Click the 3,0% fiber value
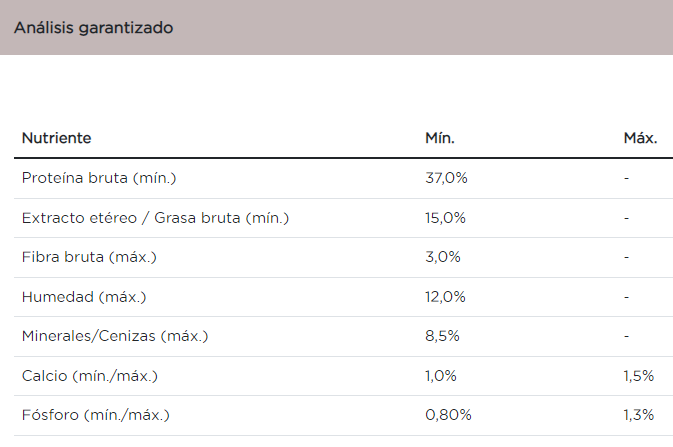This screenshot has width=673, height=447. point(443,257)
